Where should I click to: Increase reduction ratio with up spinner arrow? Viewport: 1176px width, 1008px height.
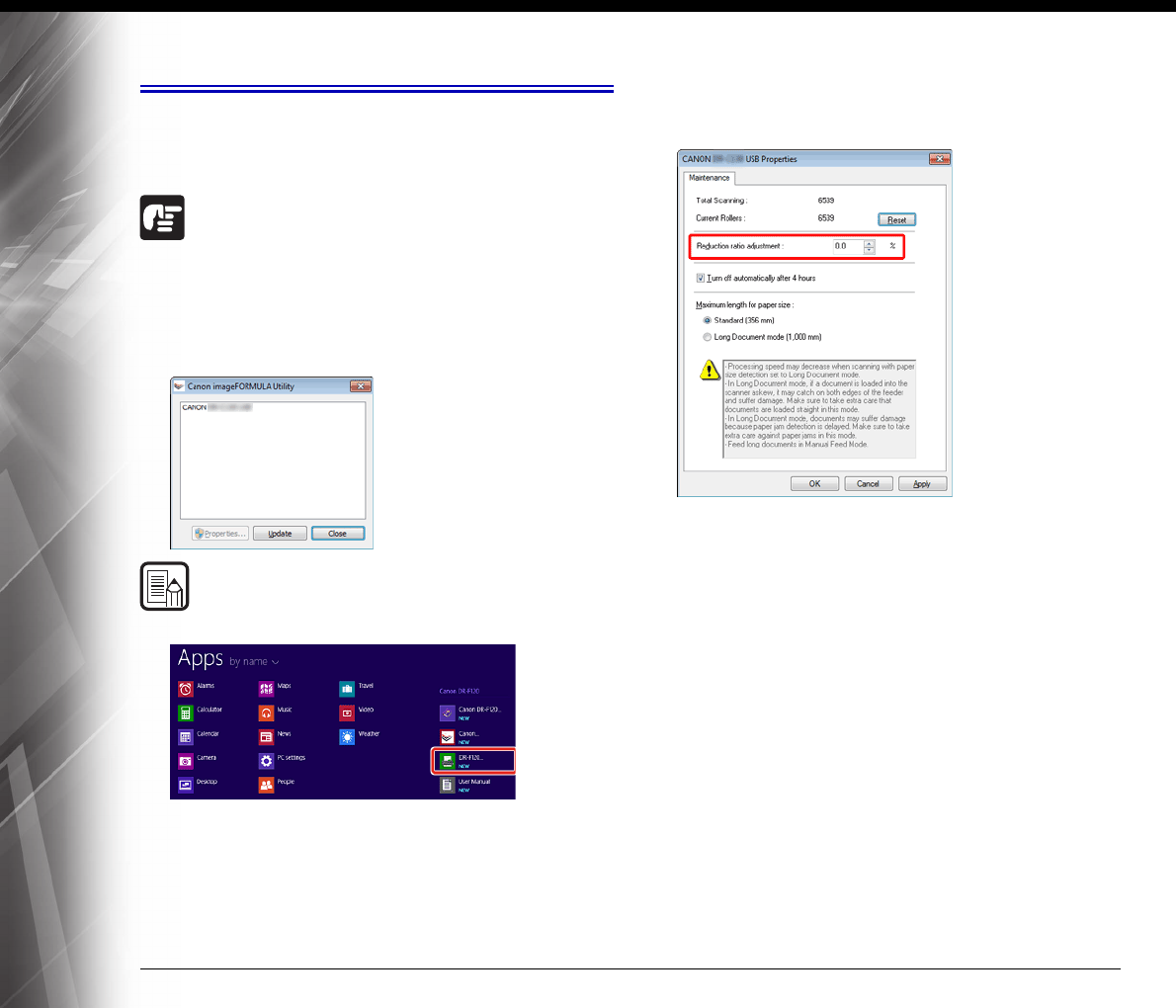869,243
